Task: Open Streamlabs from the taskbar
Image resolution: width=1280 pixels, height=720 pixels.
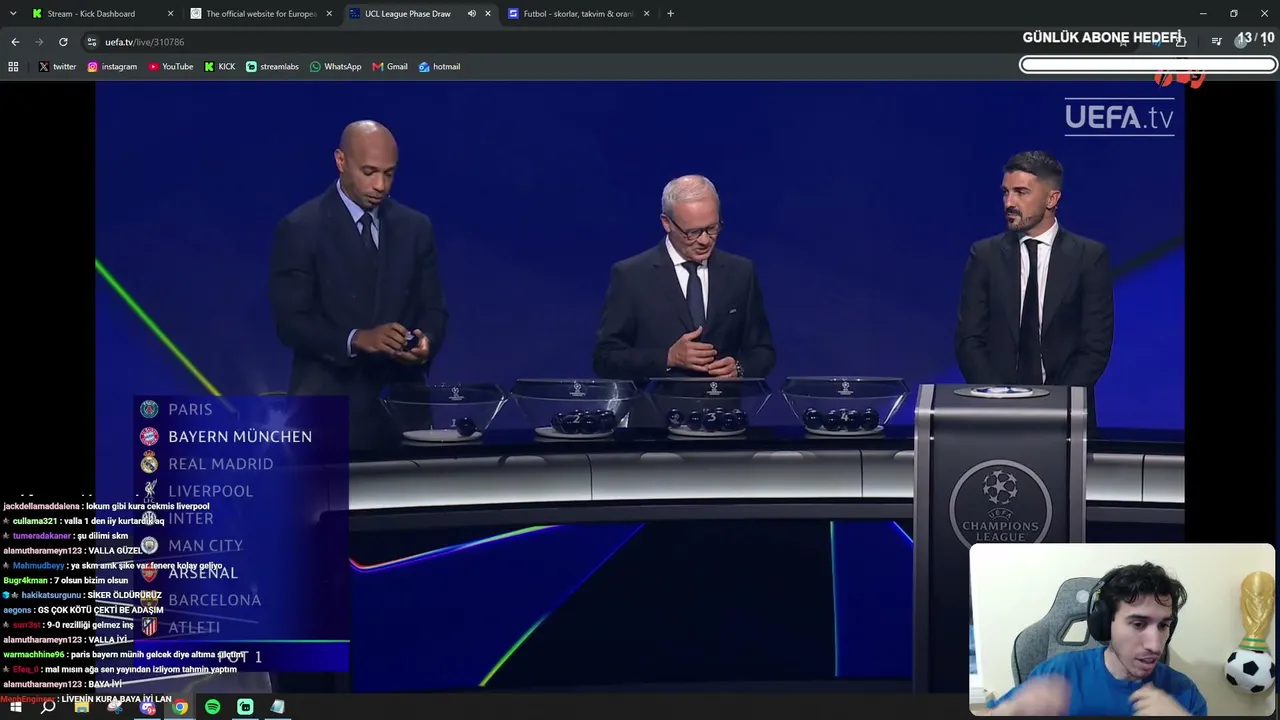Action: tap(245, 707)
